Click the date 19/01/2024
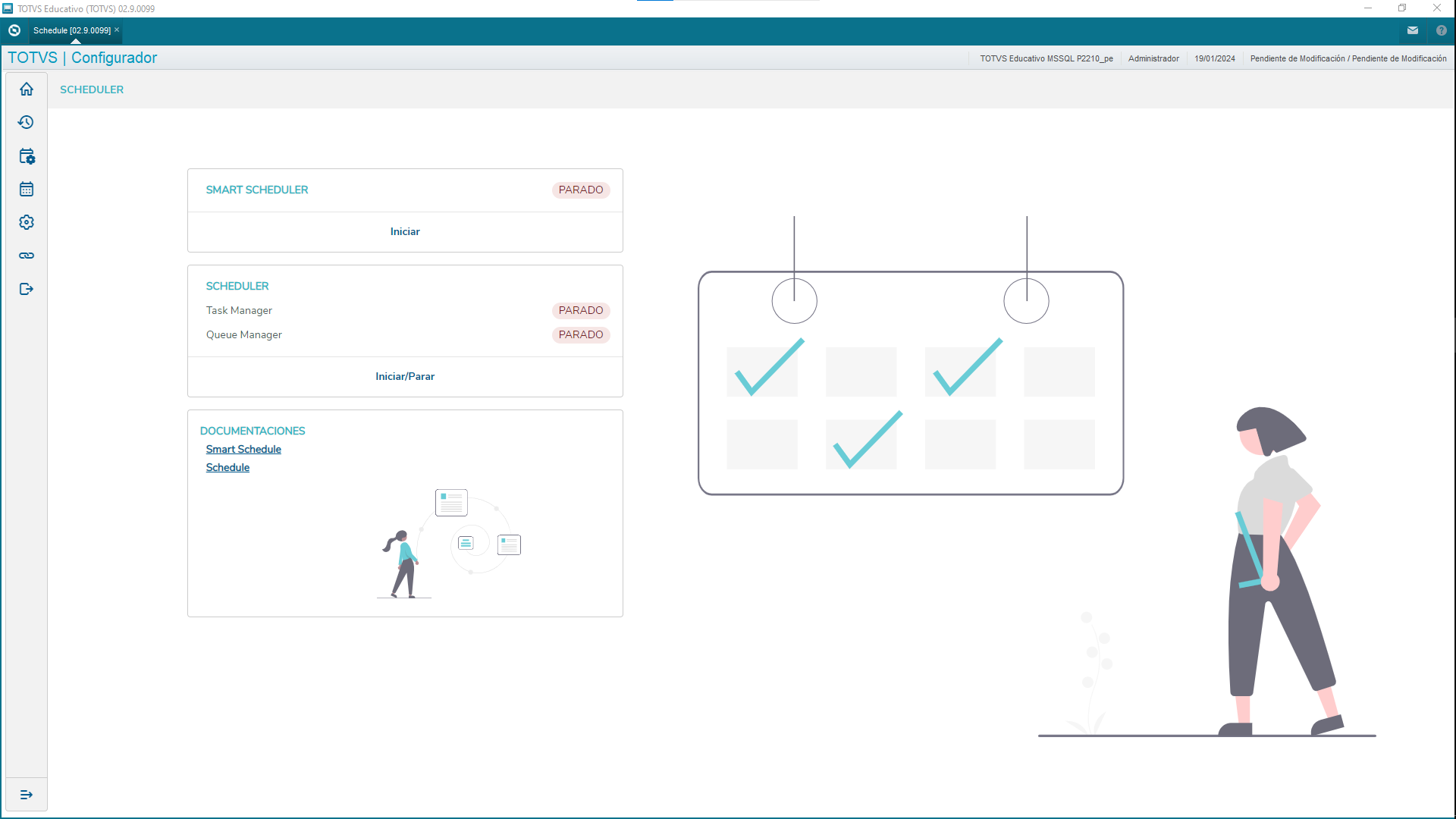Viewport: 1456px width, 819px height. tap(1215, 58)
